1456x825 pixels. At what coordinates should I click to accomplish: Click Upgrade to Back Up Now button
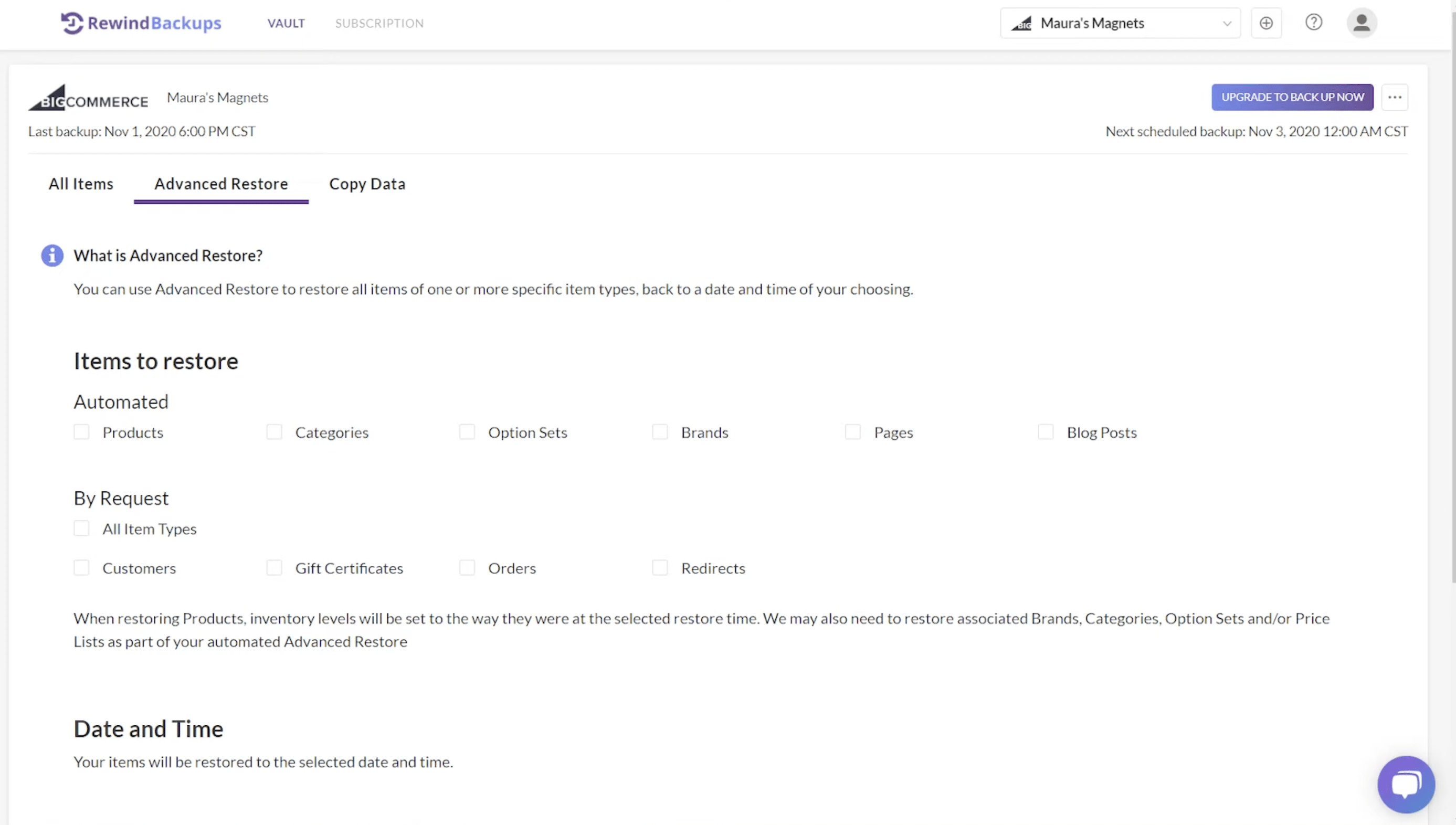click(x=1292, y=98)
